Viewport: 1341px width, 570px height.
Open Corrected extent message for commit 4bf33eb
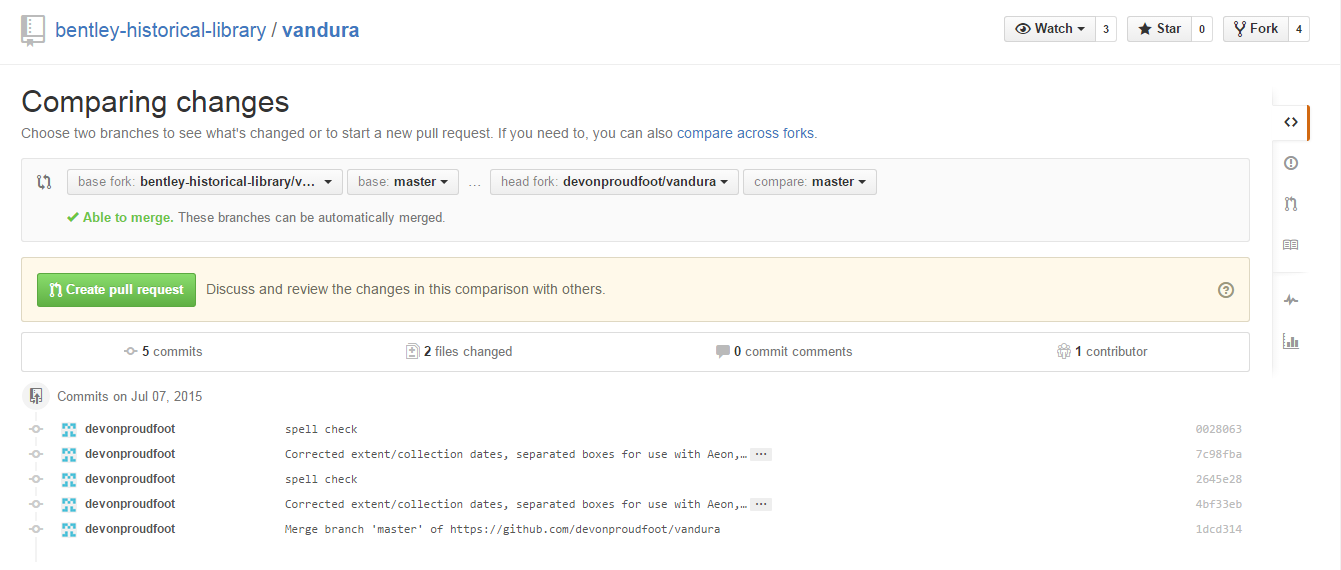click(x=516, y=504)
